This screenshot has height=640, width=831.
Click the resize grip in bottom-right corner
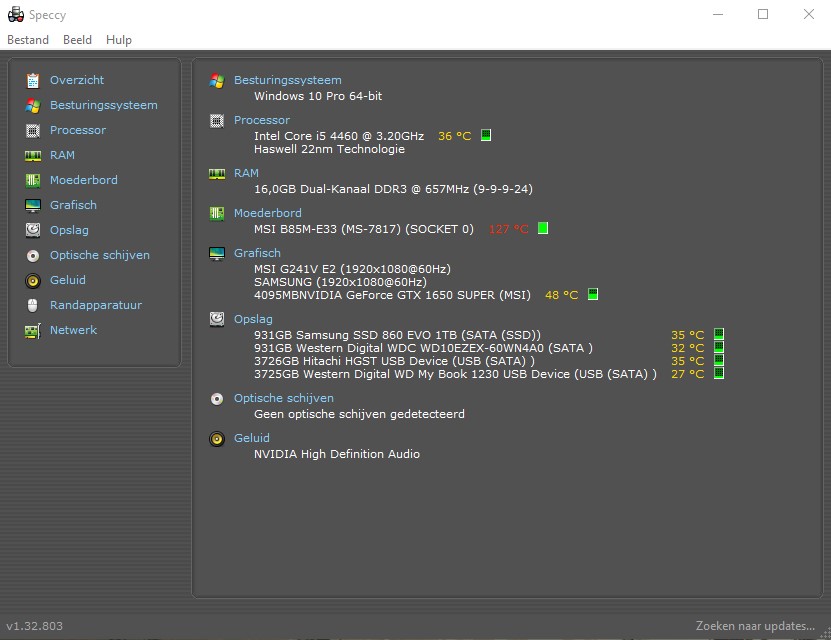[825, 634]
